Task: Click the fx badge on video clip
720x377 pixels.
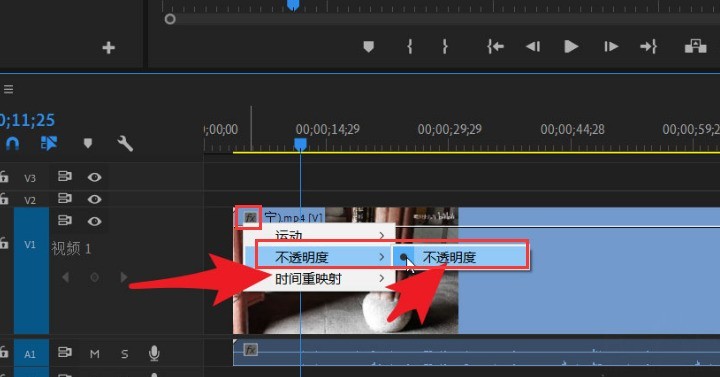Action: pyautogui.click(x=250, y=217)
